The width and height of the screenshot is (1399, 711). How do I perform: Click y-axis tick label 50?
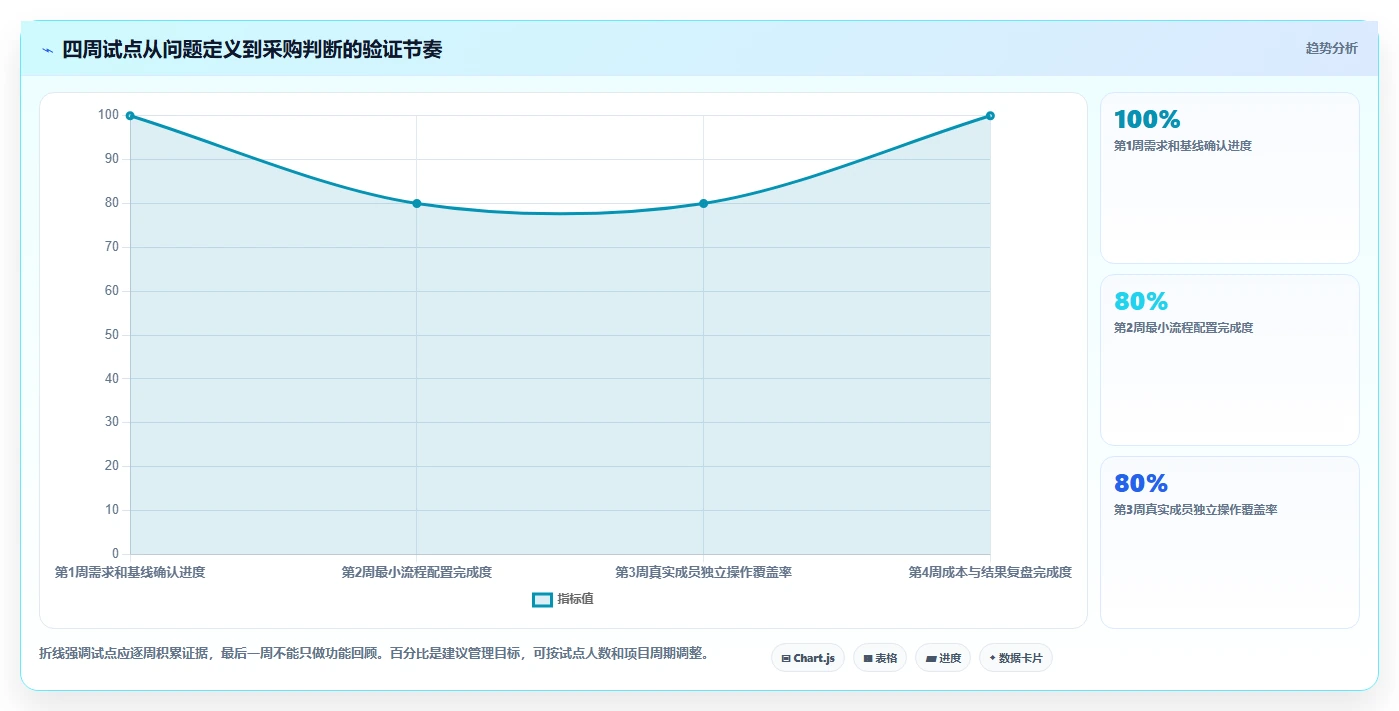(112, 335)
